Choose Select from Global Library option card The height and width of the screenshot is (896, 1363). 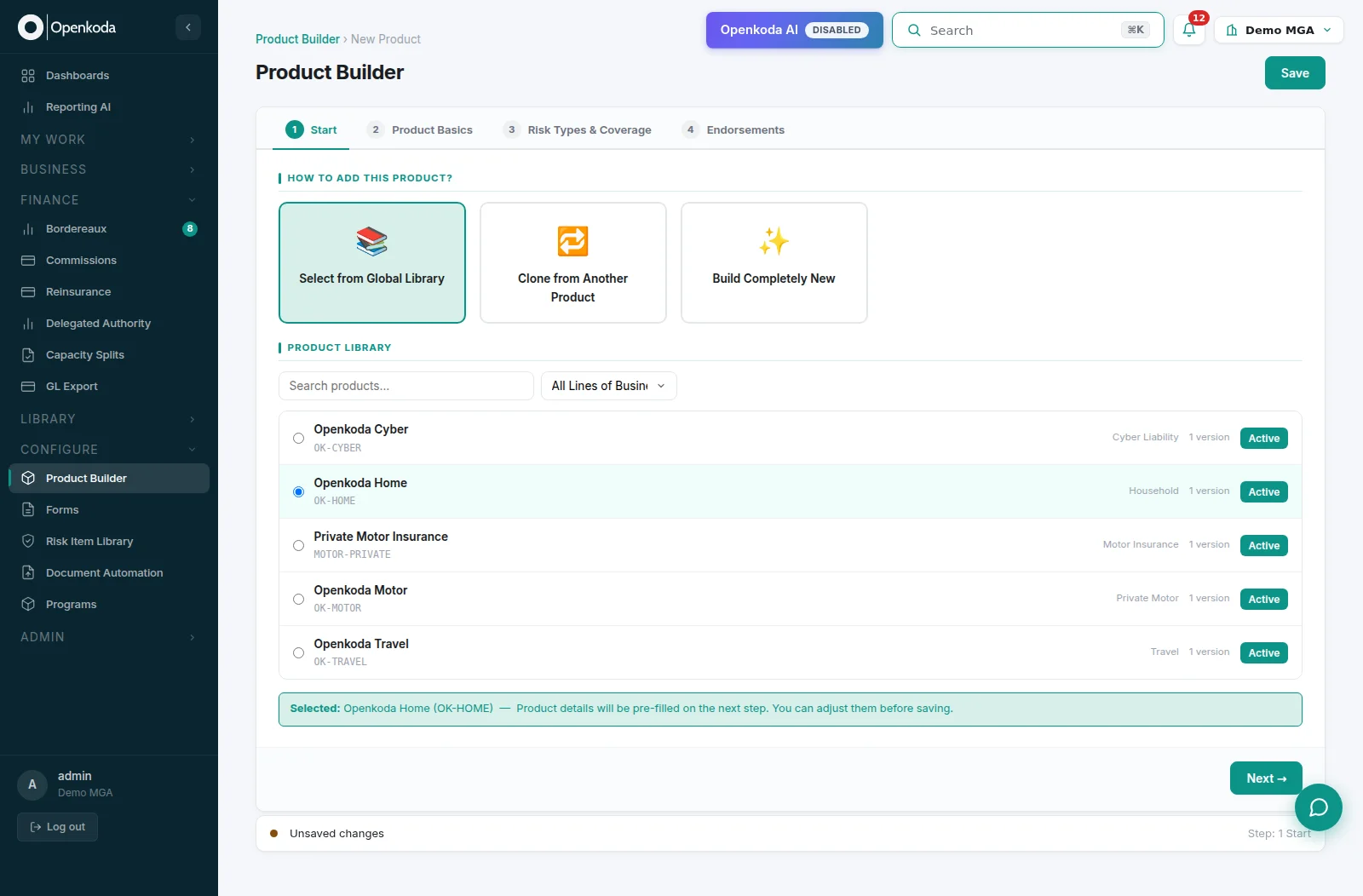[x=372, y=262]
